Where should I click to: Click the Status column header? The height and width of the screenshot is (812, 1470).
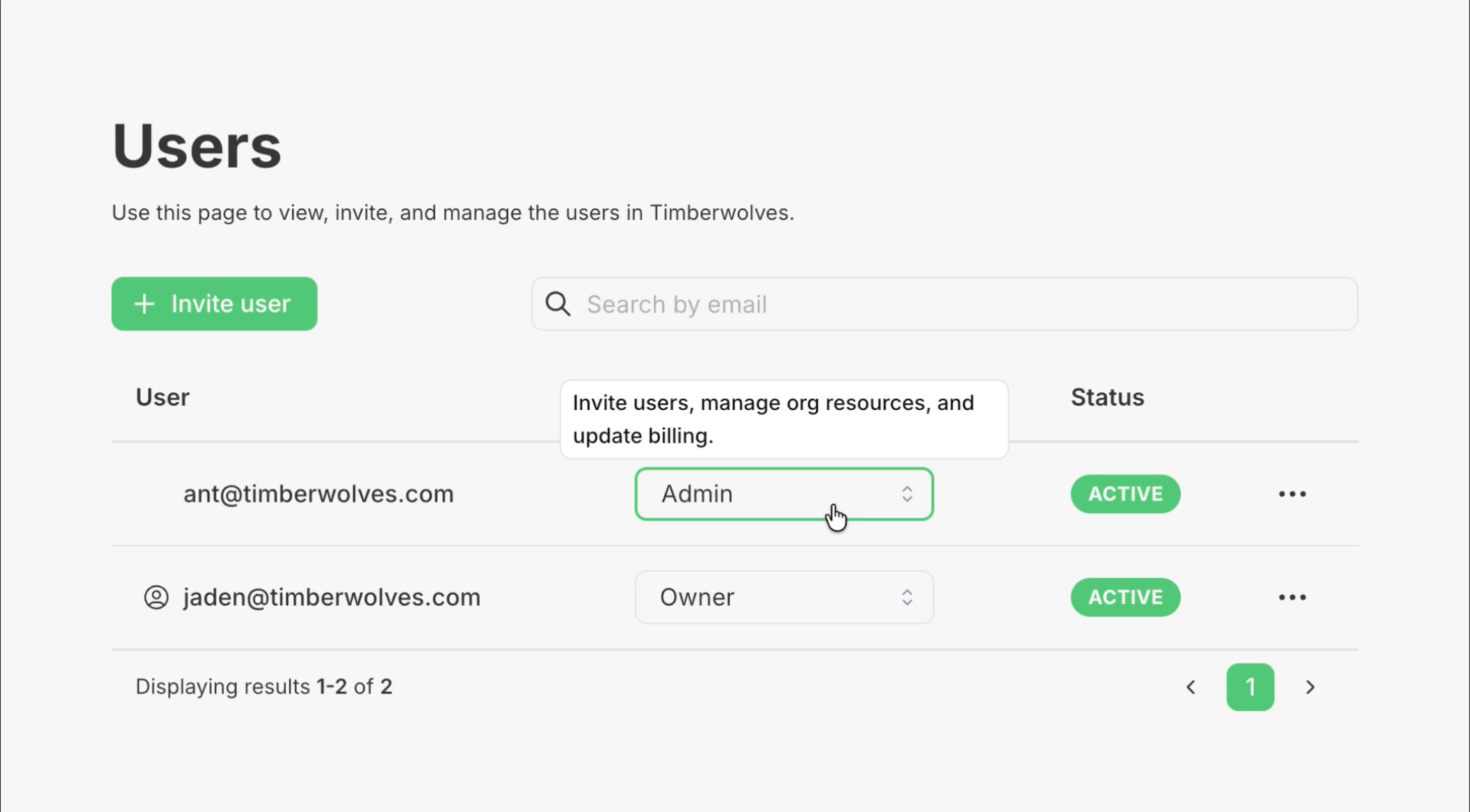coord(1108,397)
